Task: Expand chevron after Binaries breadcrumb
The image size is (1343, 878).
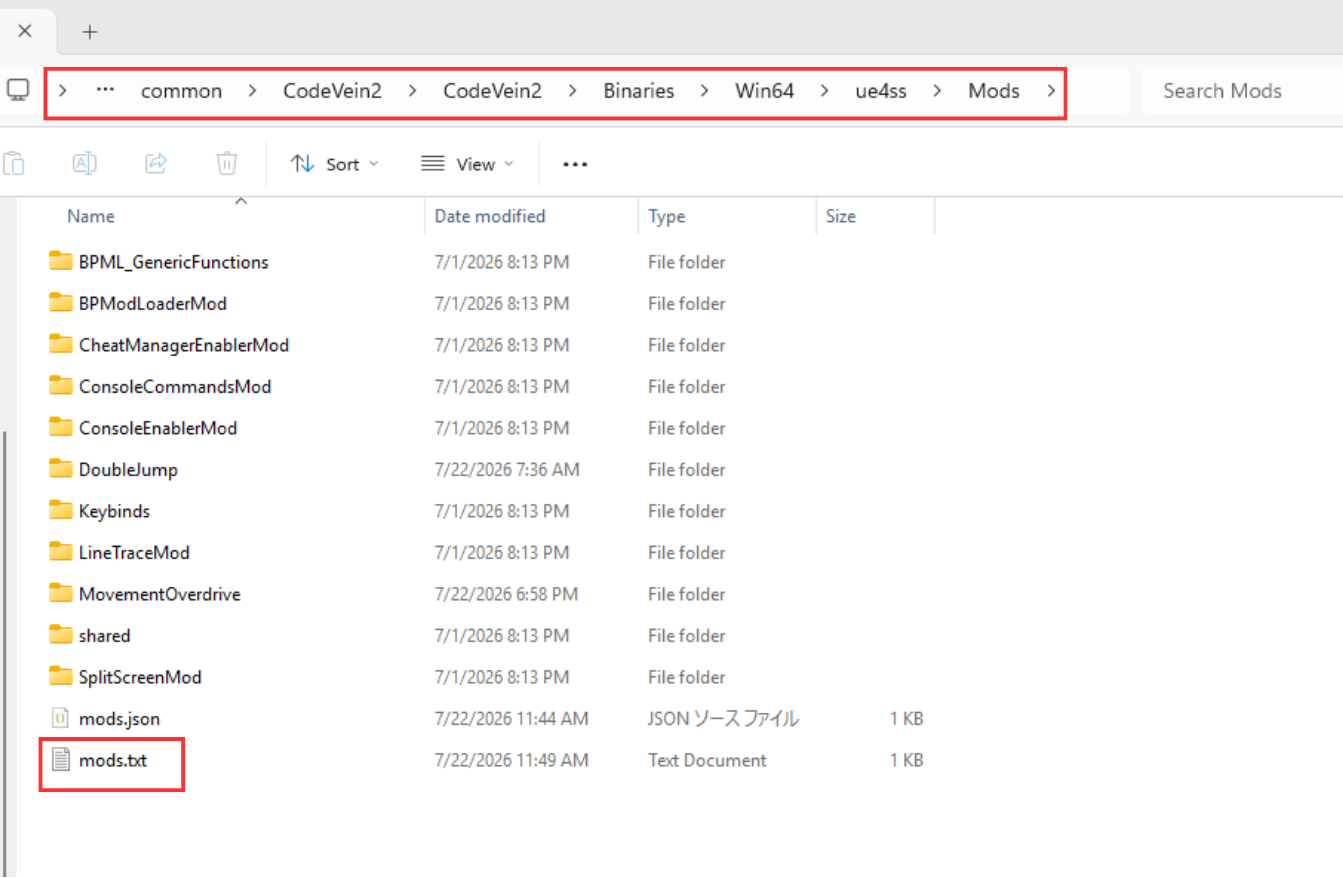Action: click(705, 91)
